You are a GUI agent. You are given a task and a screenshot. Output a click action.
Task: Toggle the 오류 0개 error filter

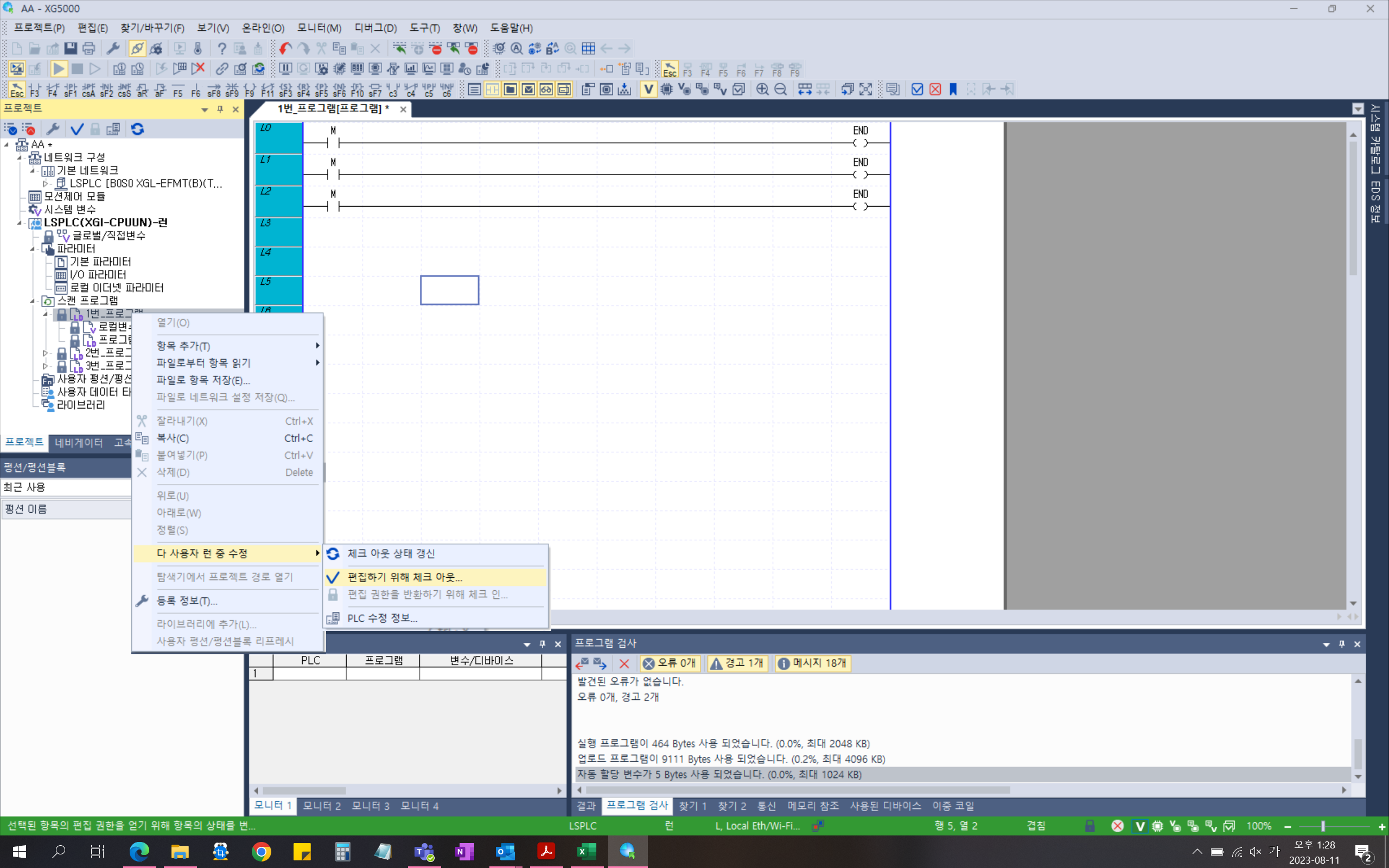(x=669, y=663)
